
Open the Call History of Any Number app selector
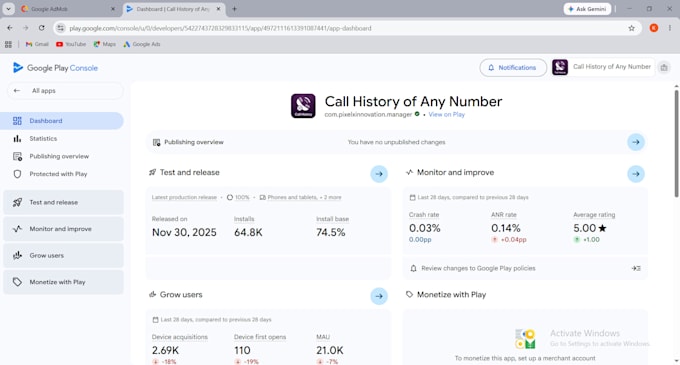603,67
